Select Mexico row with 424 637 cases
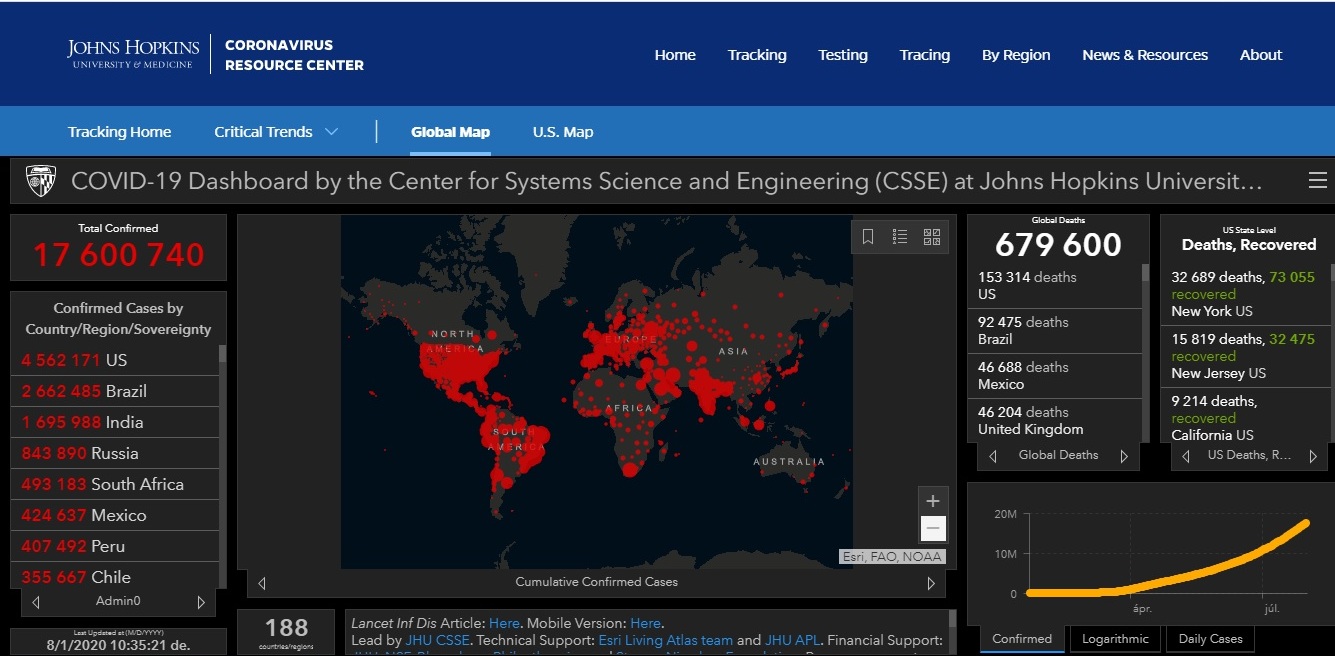 tap(115, 515)
